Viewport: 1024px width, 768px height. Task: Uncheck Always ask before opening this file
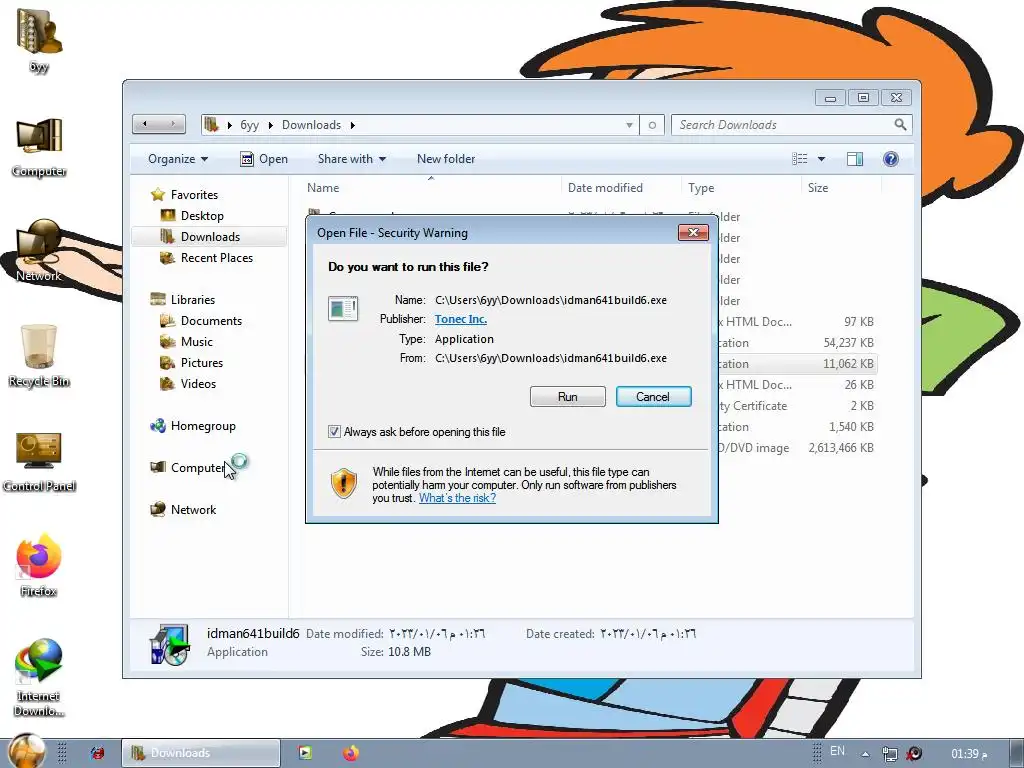pyautogui.click(x=334, y=432)
